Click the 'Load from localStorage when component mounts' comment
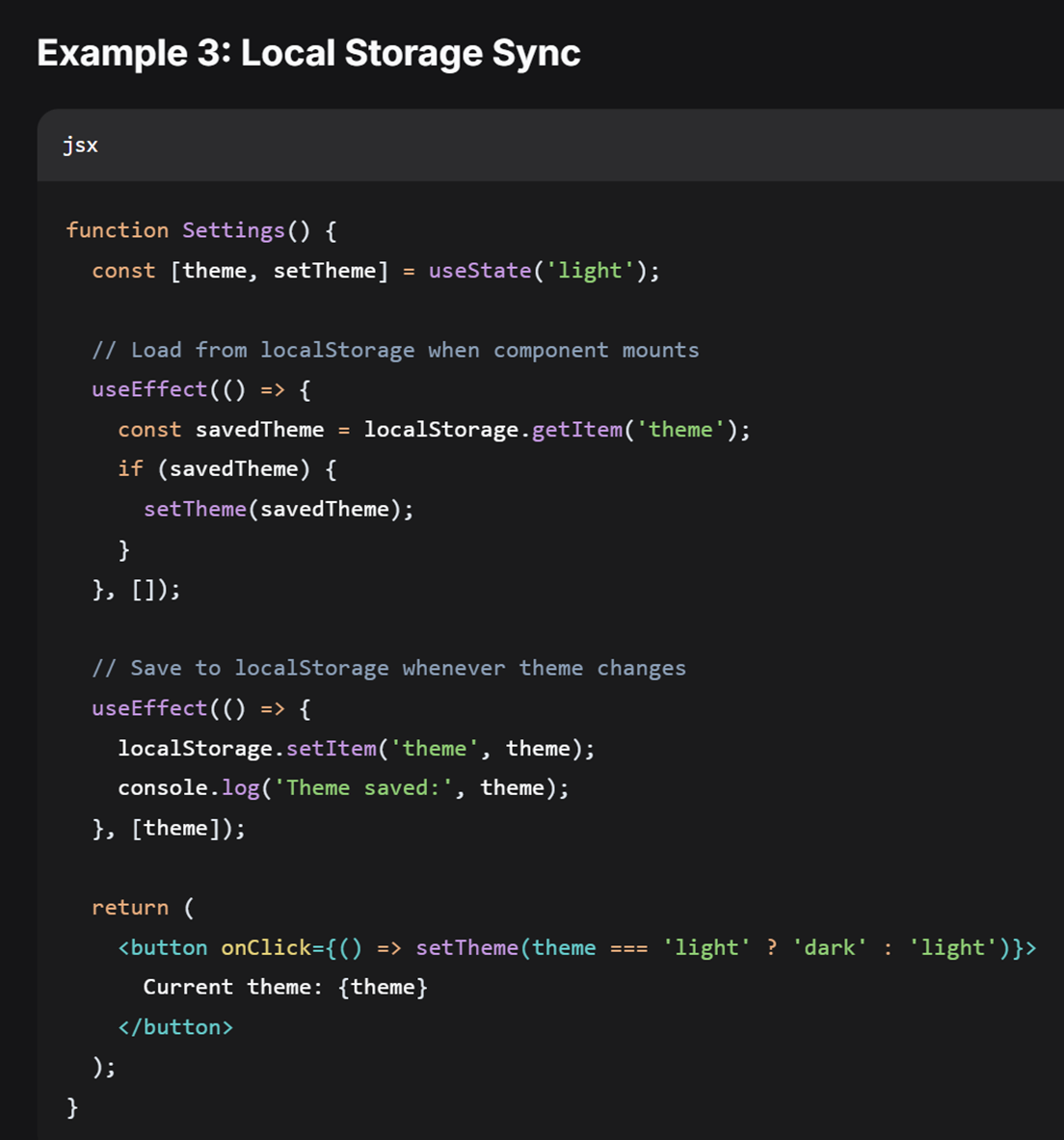The height and width of the screenshot is (1140, 1064). 395,350
